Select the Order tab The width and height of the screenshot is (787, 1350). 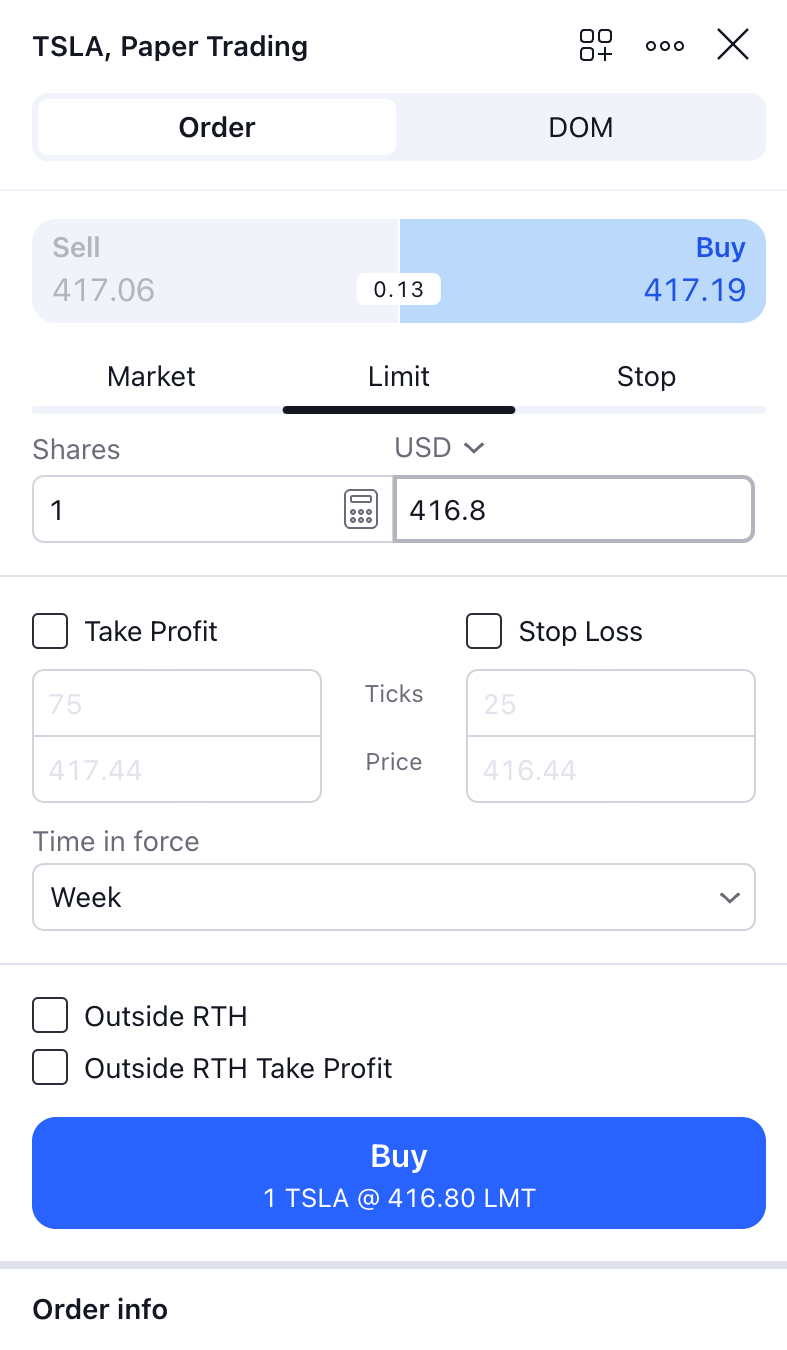(217, 127)
